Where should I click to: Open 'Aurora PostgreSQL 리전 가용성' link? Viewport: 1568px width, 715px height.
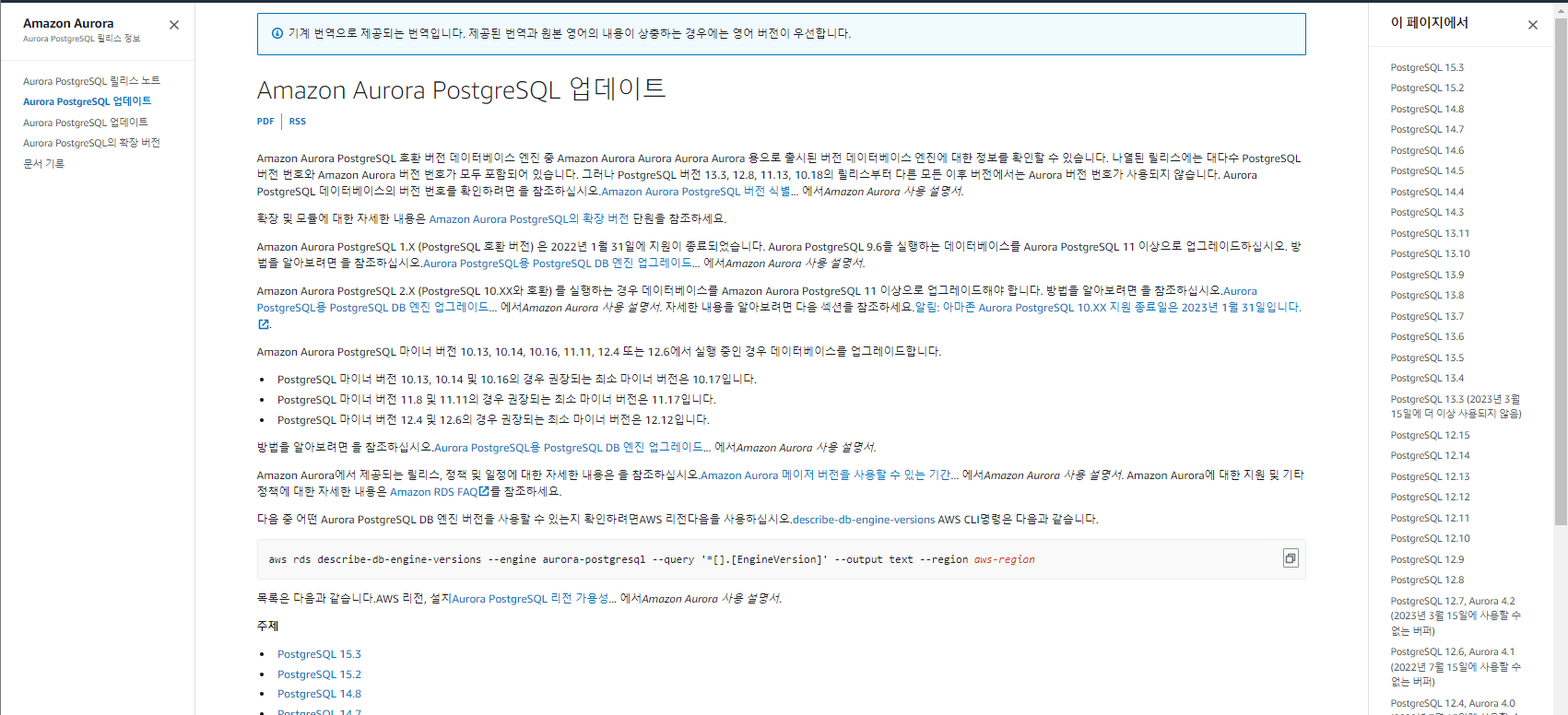(x=534, y=599)
